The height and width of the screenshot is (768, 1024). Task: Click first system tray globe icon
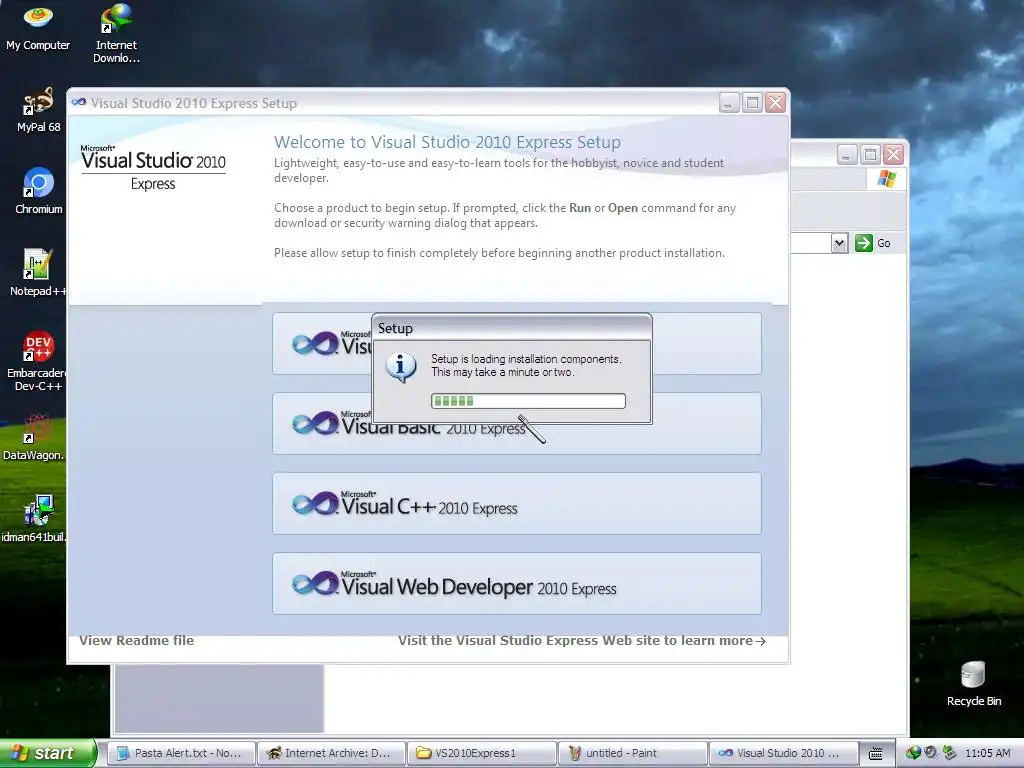[913, 753]
